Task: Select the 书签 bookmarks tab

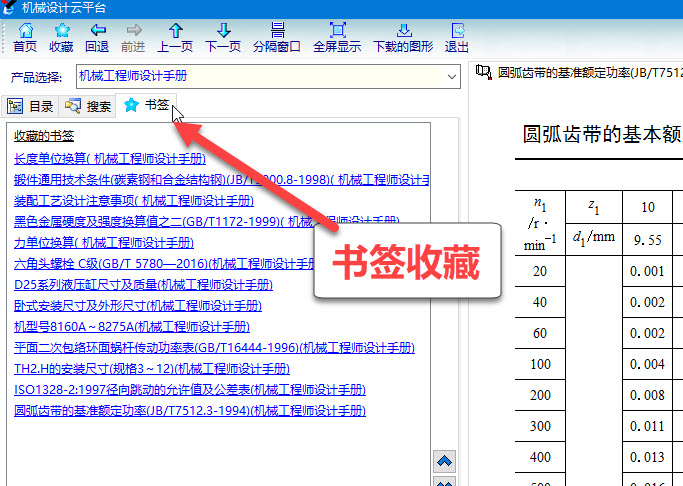Action: [x=146, y=105]
